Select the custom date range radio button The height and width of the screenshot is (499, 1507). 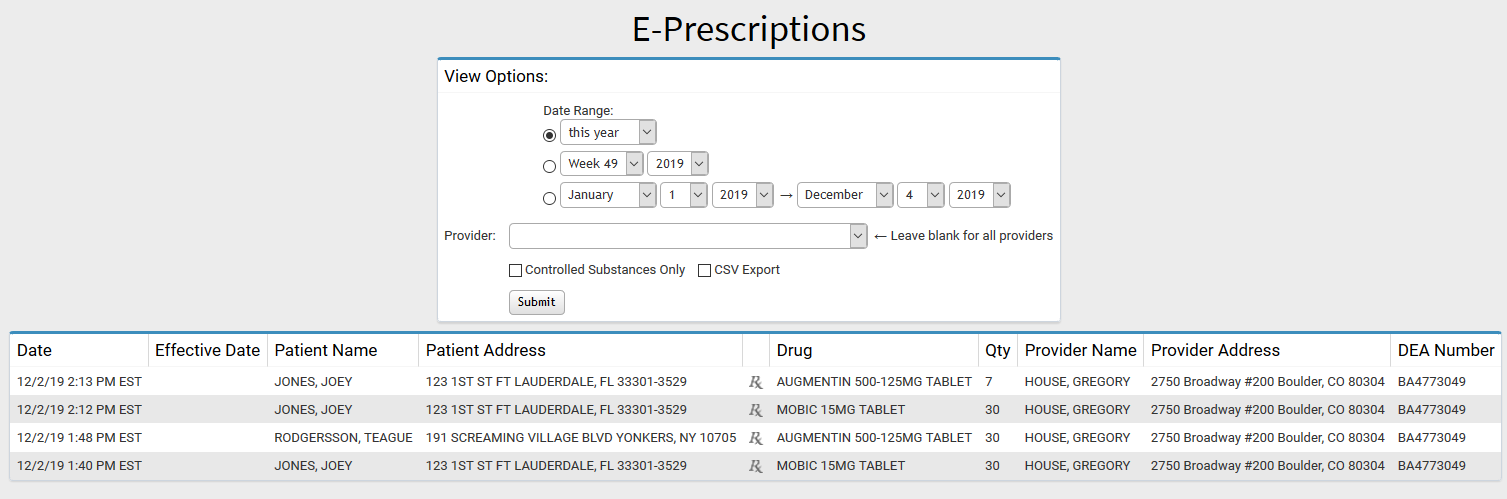click(x=549, y=198)
